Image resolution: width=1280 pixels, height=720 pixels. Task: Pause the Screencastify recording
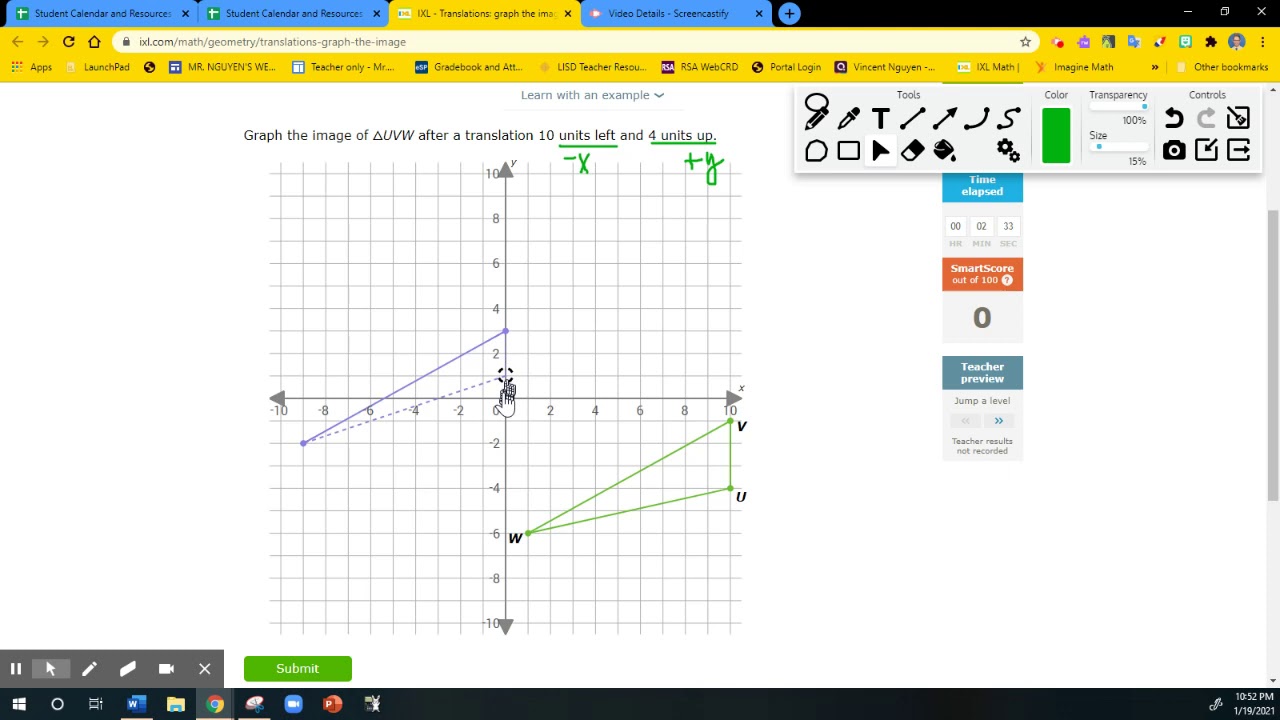tap(16, 669)
